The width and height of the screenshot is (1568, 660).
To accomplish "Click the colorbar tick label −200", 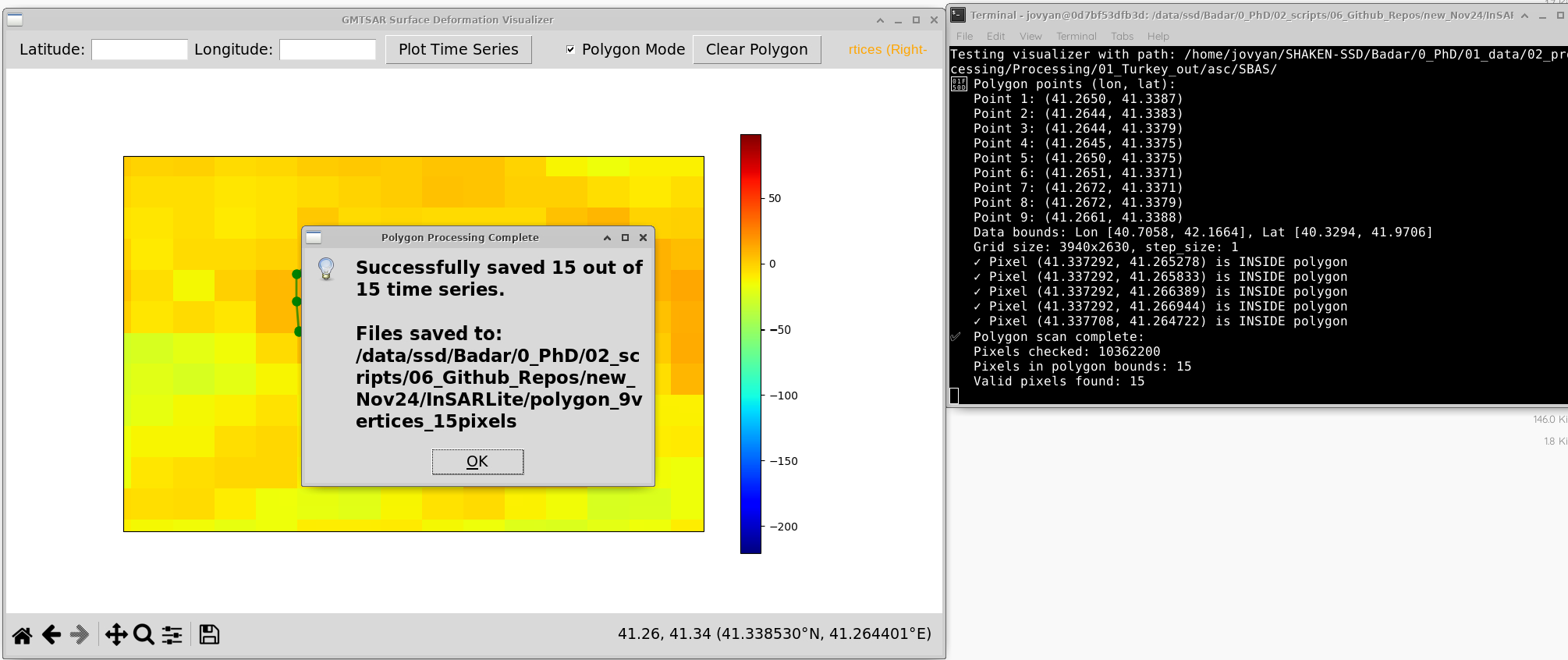I will (783, 527).
